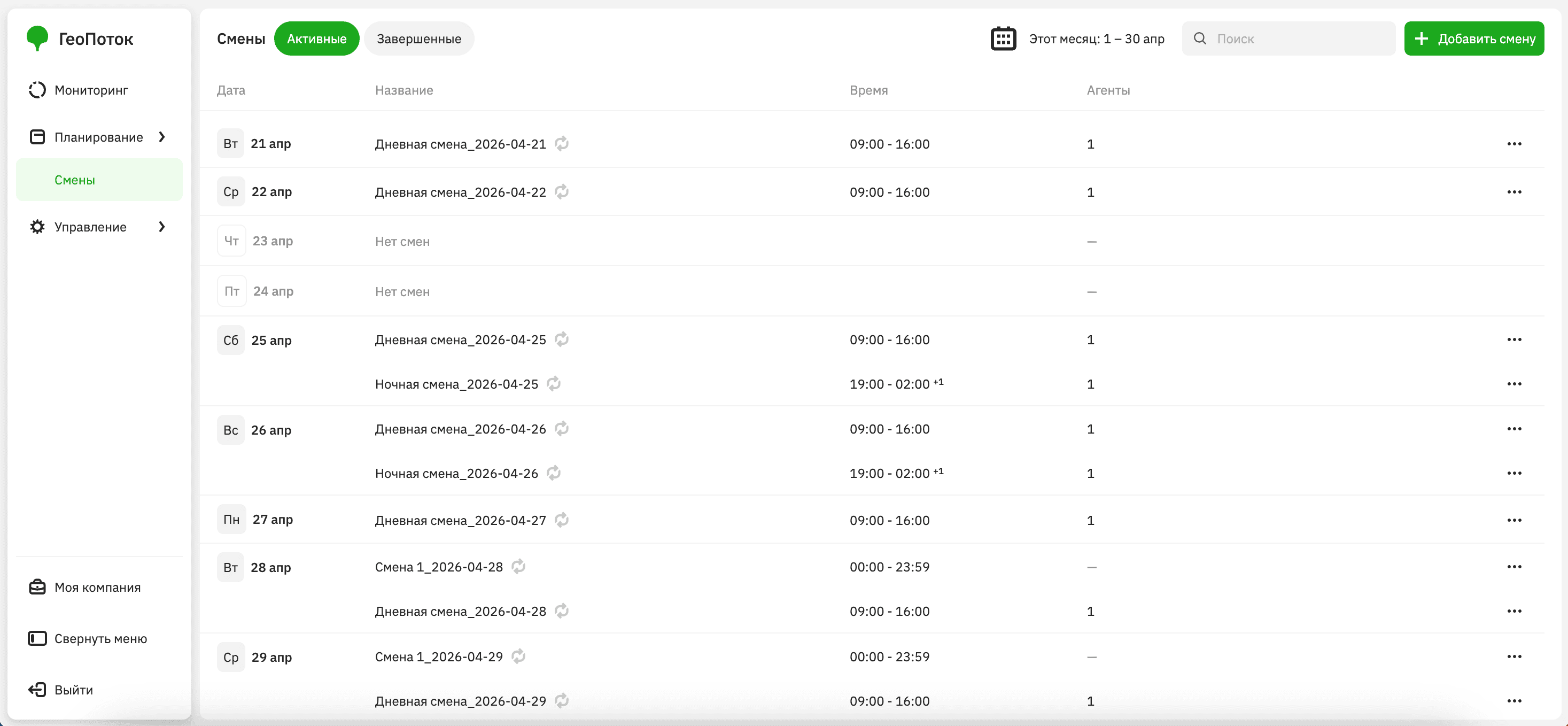Click time 00:00 - 23:59 of Смена 1_2026-04-28
1568x726 pixels.
[889, 567]
